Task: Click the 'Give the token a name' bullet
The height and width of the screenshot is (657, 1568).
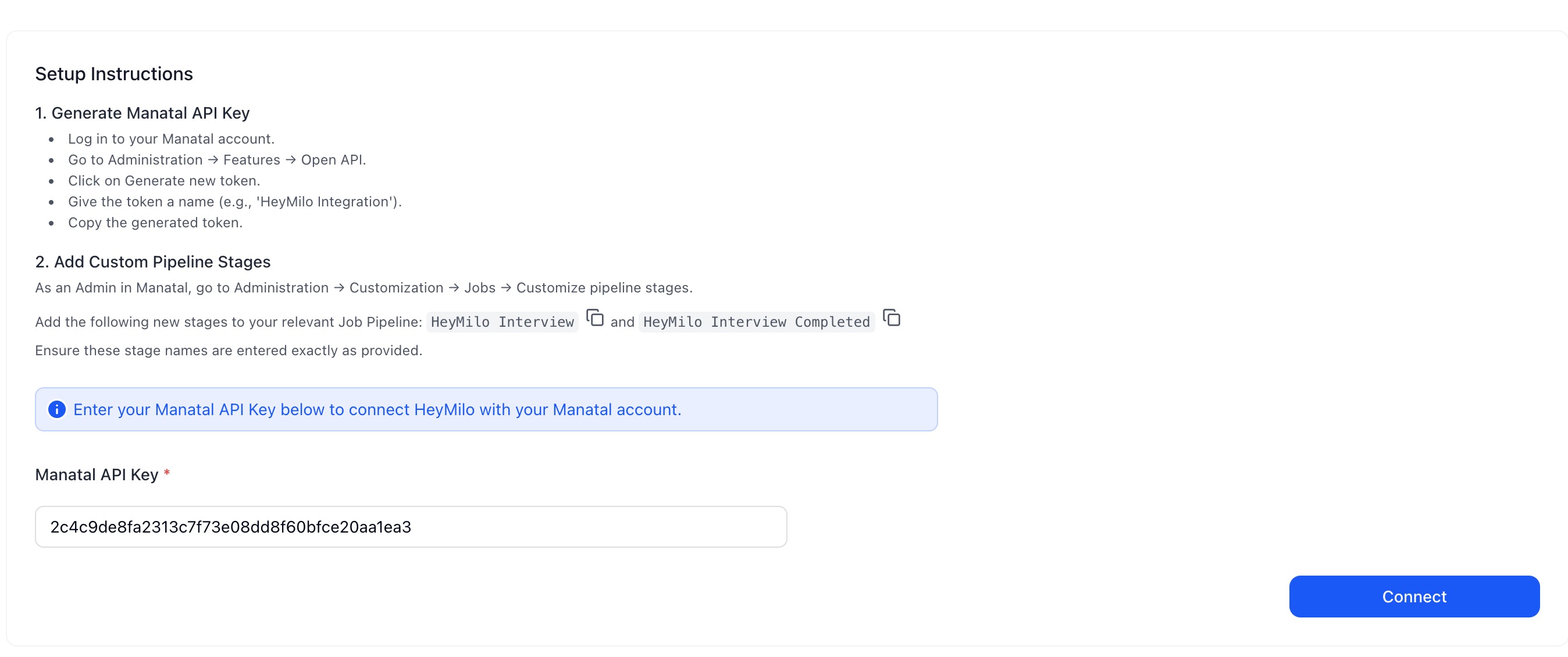Action: (x=234, y=202)
